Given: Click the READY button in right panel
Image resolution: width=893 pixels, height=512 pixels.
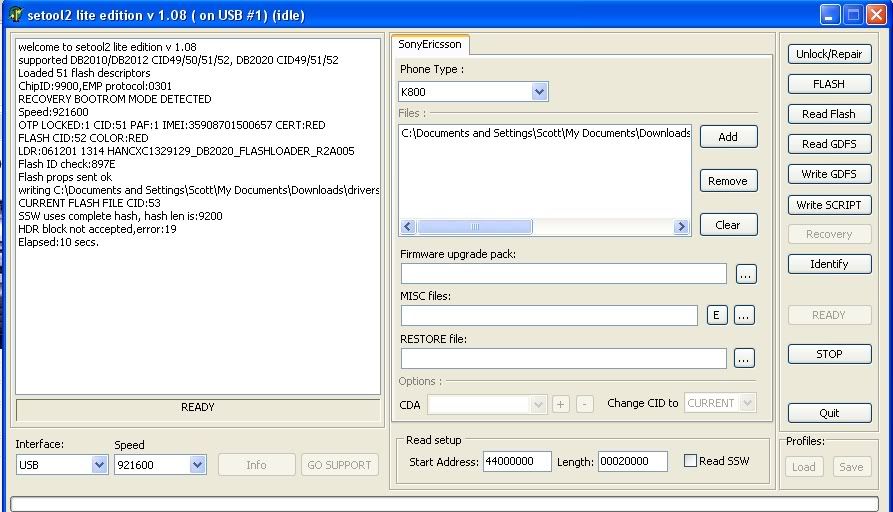Looking at the screenshot, I should coord(829,315).
